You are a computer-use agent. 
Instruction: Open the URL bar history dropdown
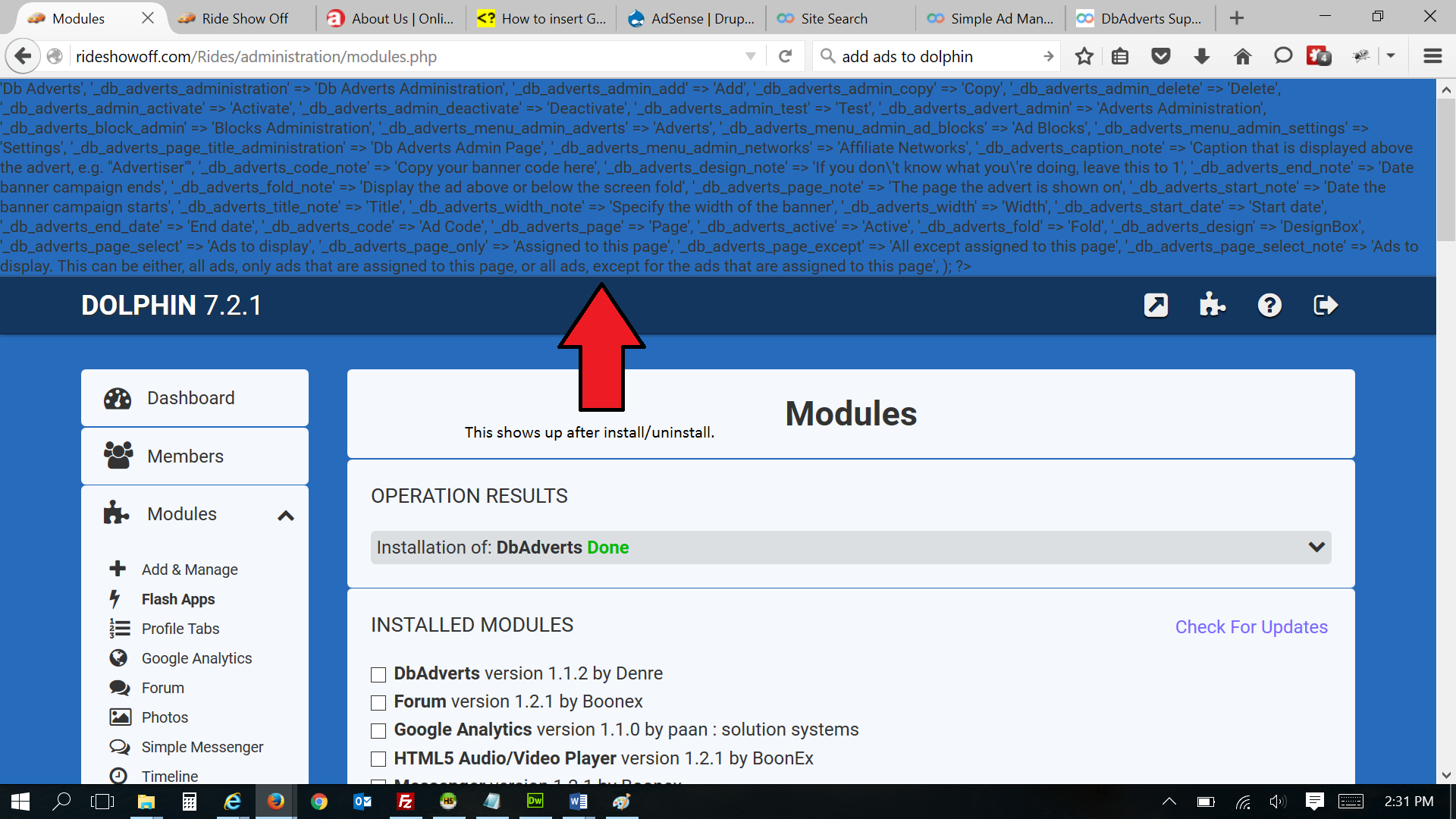750,56
